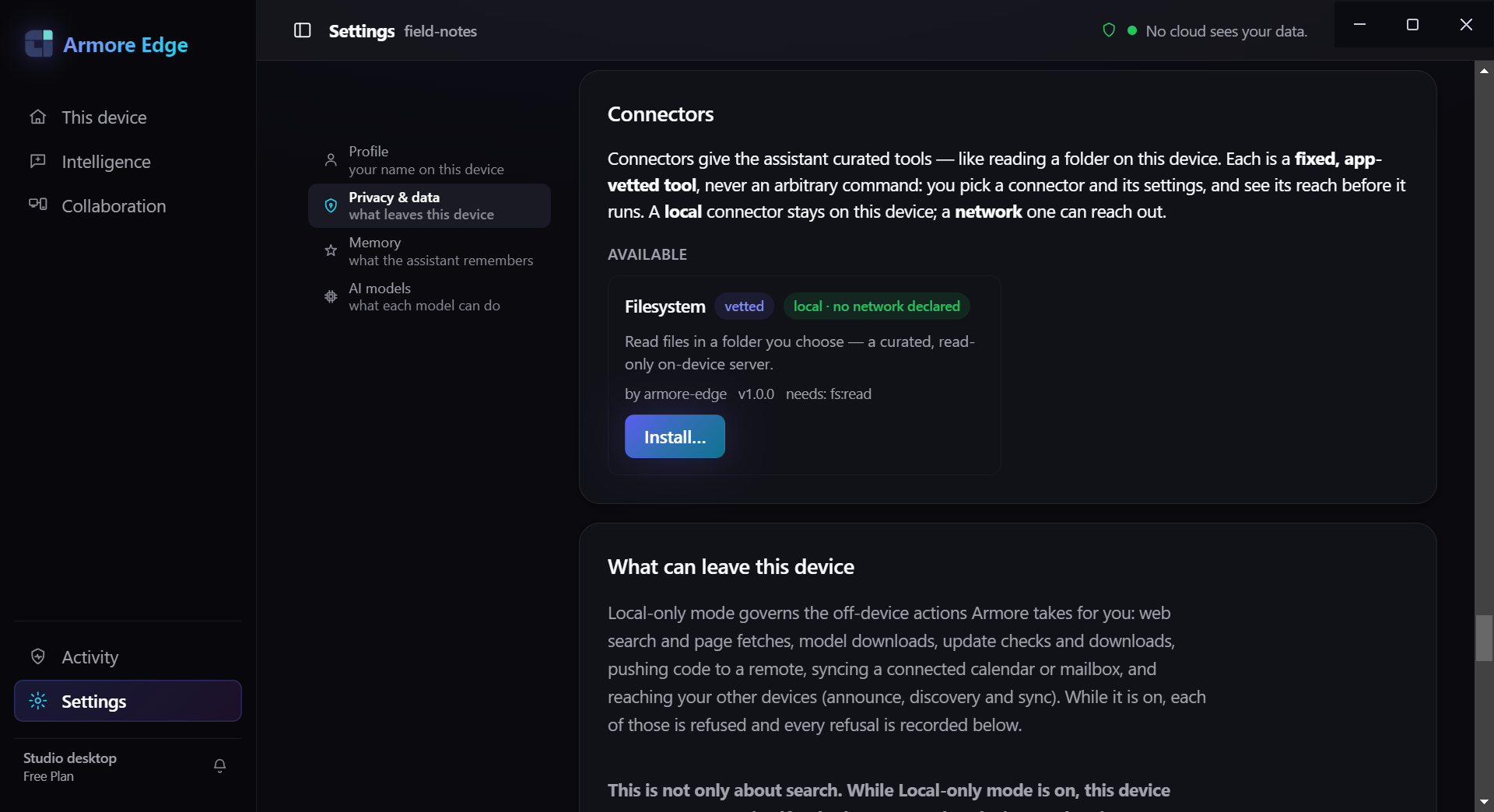
Task: Minimize the application window
Action: click(1359, 24)
